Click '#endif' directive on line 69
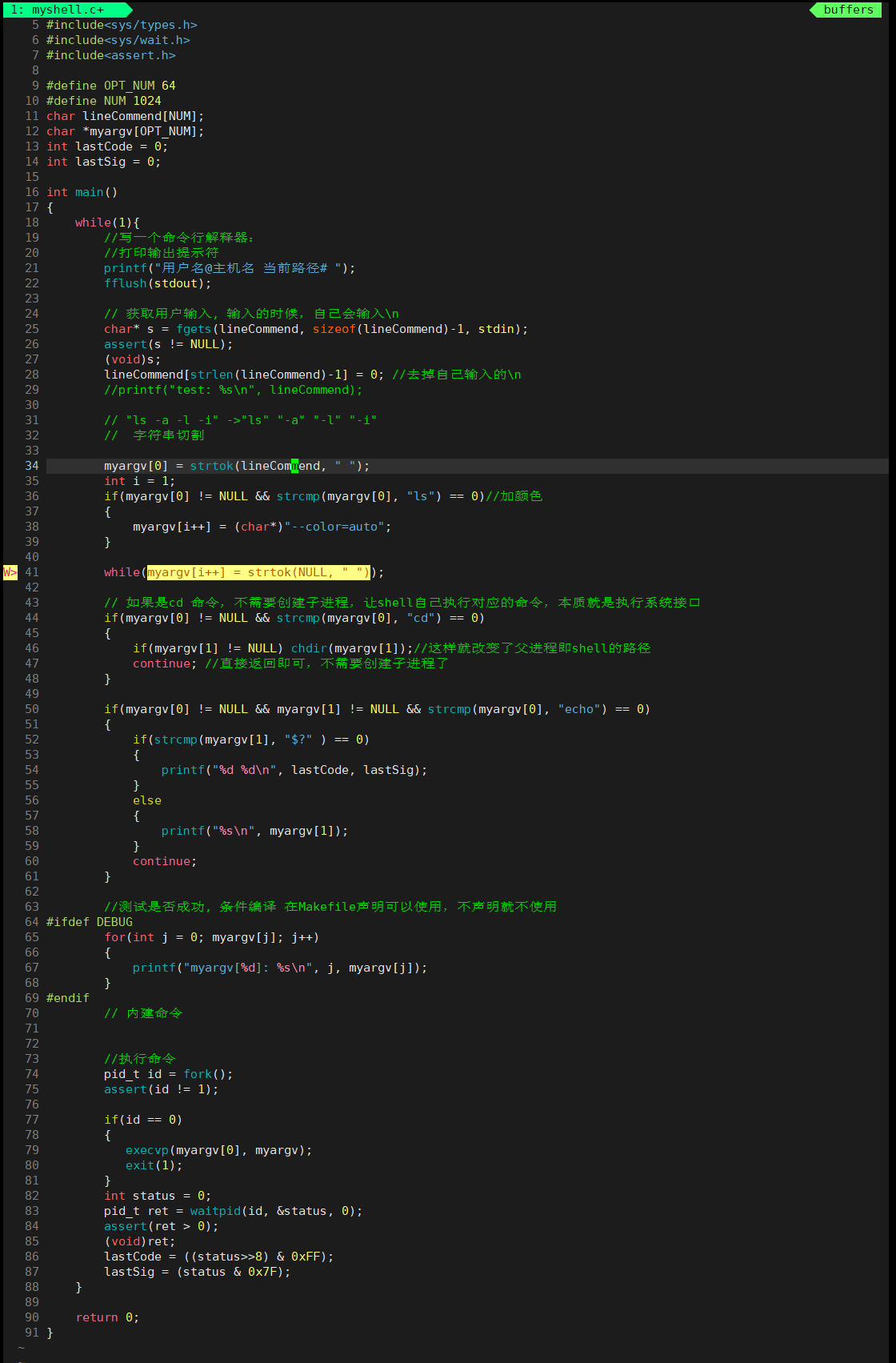Image resolution: width=896 pixels, height=1363 pixels. tap(68, 998)
